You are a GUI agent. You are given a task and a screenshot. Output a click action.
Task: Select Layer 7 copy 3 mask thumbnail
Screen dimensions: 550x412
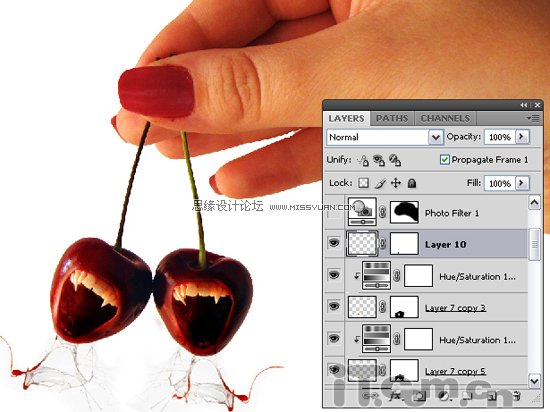coord(404,307)
